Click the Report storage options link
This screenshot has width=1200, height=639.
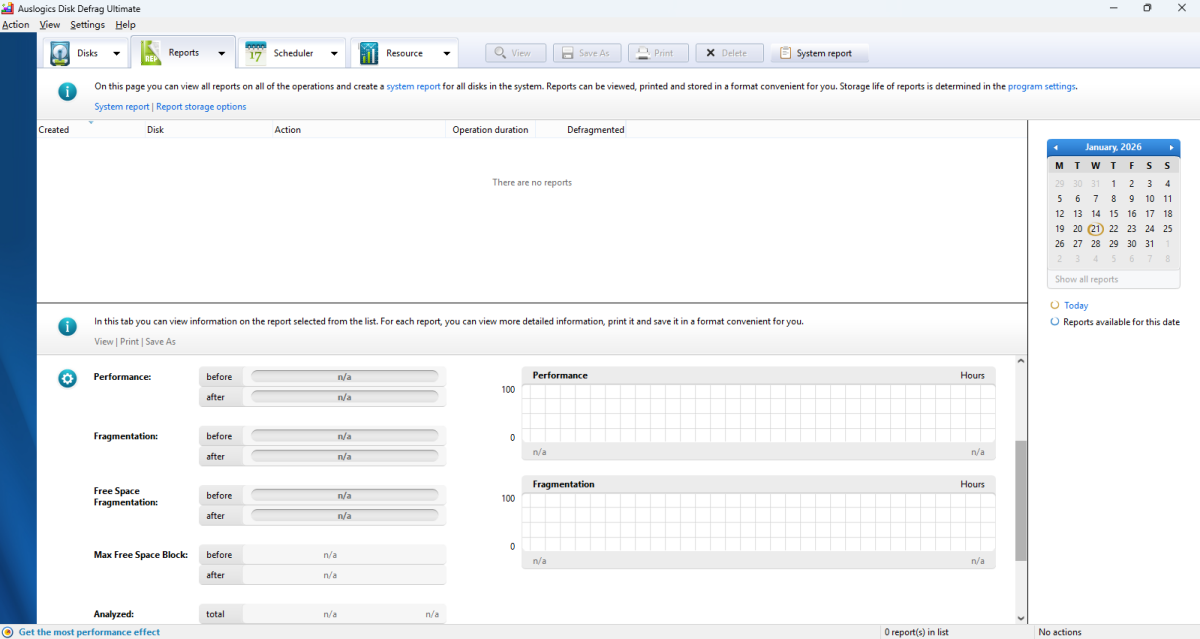point(201,106)
